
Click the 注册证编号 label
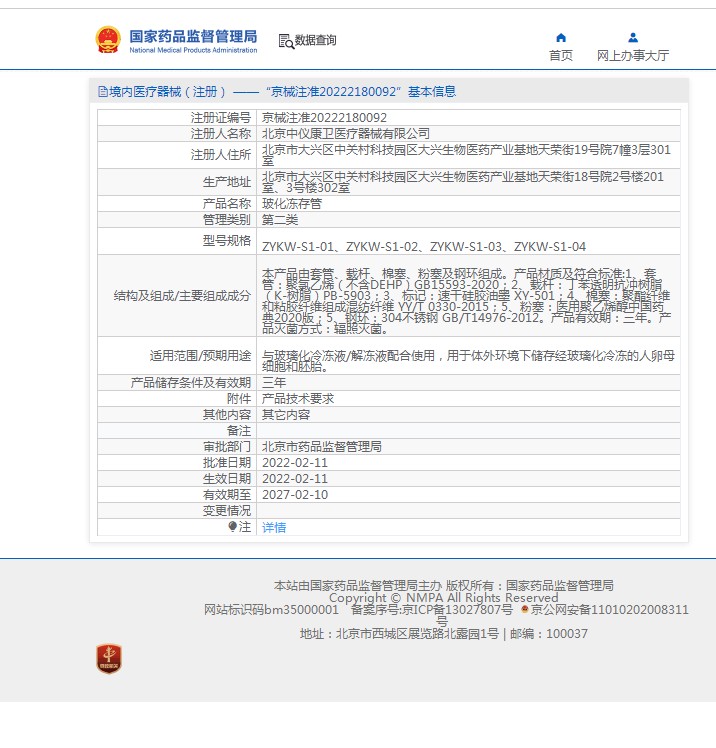221,118
